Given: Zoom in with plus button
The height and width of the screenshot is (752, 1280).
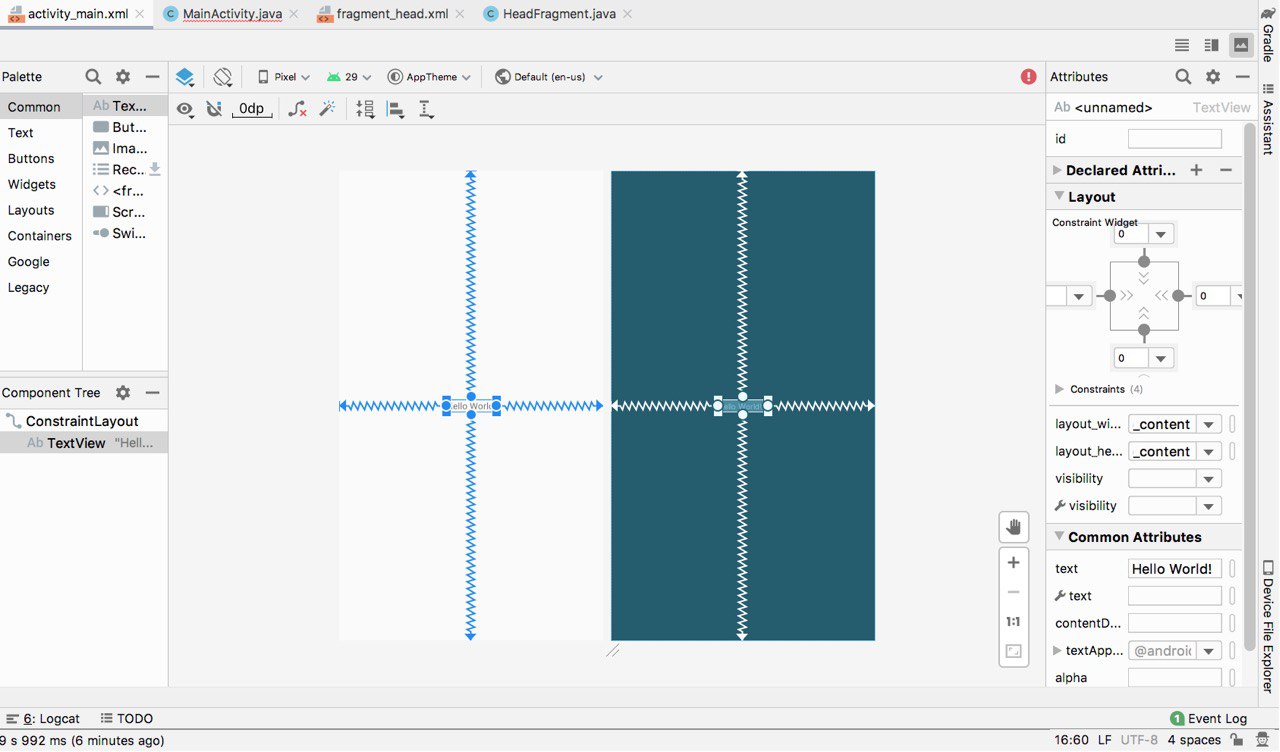Looking at the screenshot, I should pos(1013,562).
